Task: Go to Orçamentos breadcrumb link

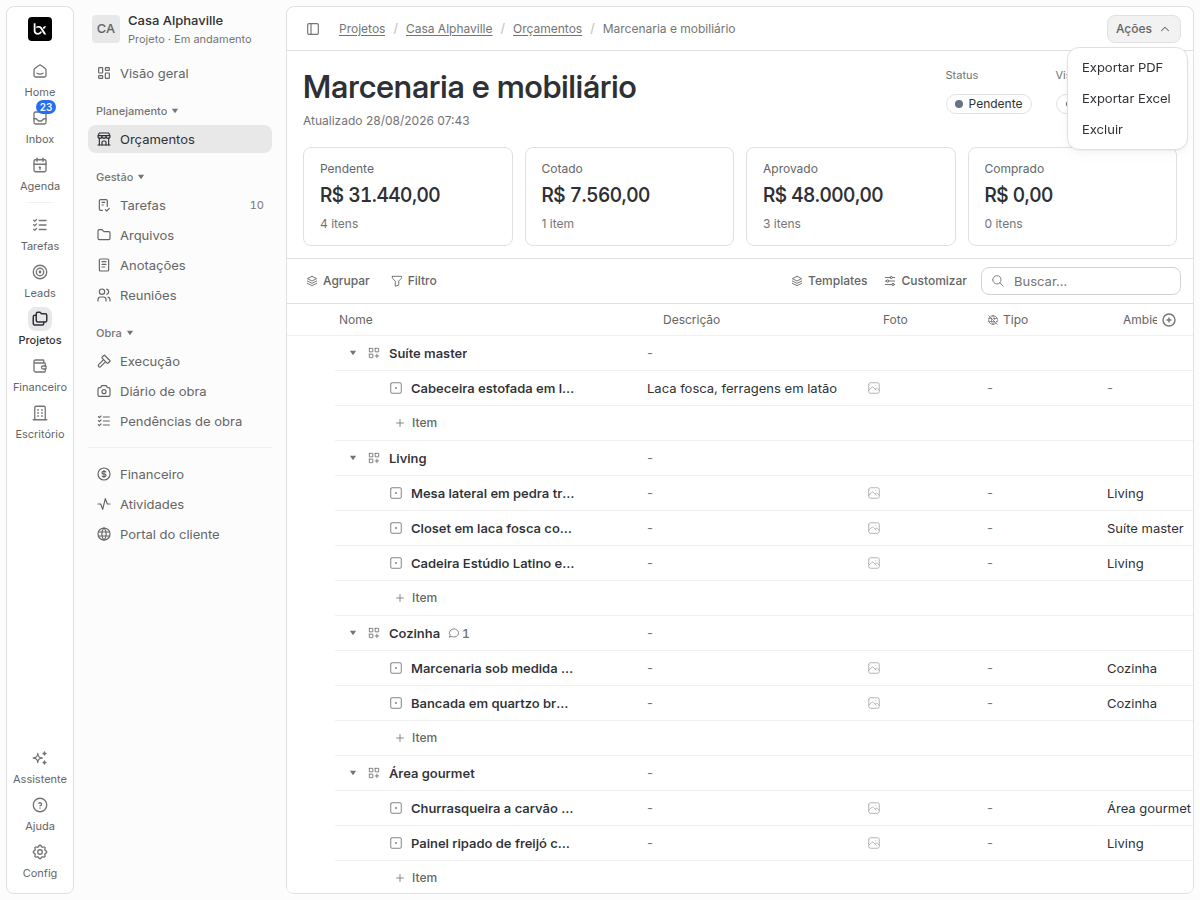Action: pyautogui.click(x=547, y=29)
